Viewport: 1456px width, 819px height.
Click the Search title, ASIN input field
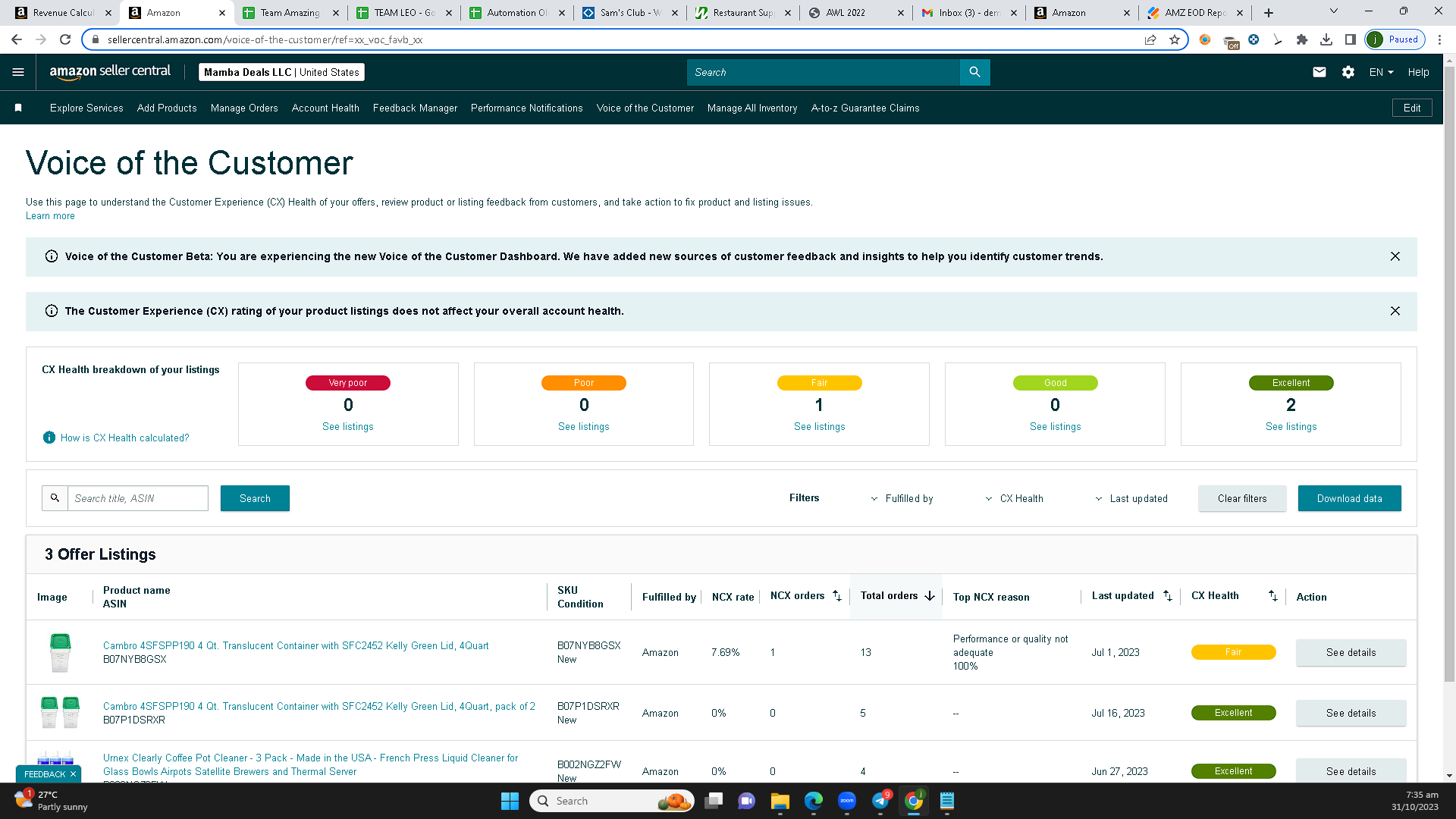point(138,498)
